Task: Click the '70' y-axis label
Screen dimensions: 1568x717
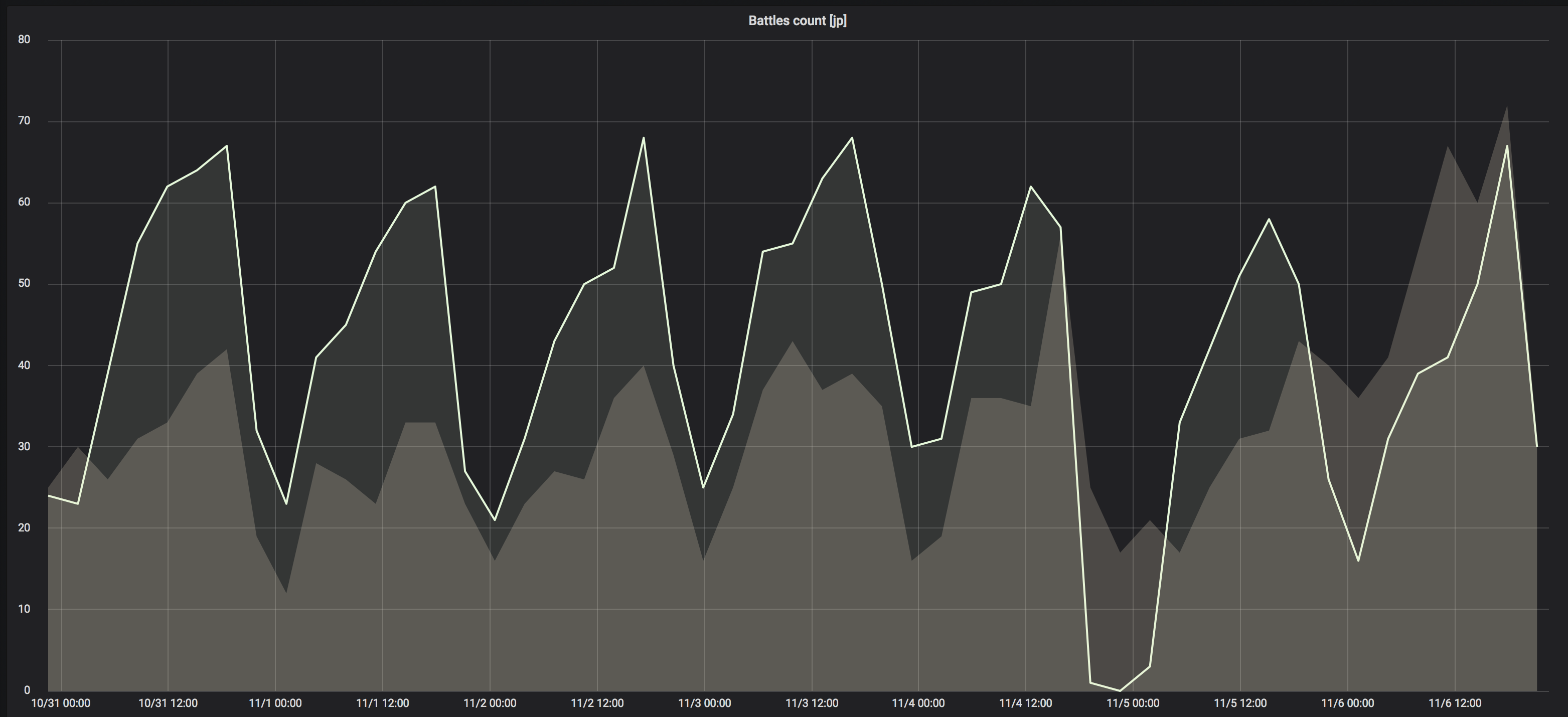Action: 24,121
